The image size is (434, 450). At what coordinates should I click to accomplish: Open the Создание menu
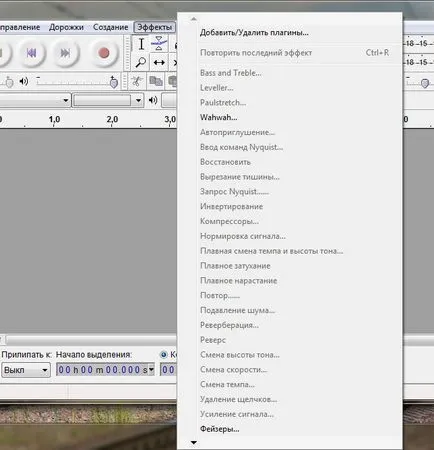tap(110, 27)
